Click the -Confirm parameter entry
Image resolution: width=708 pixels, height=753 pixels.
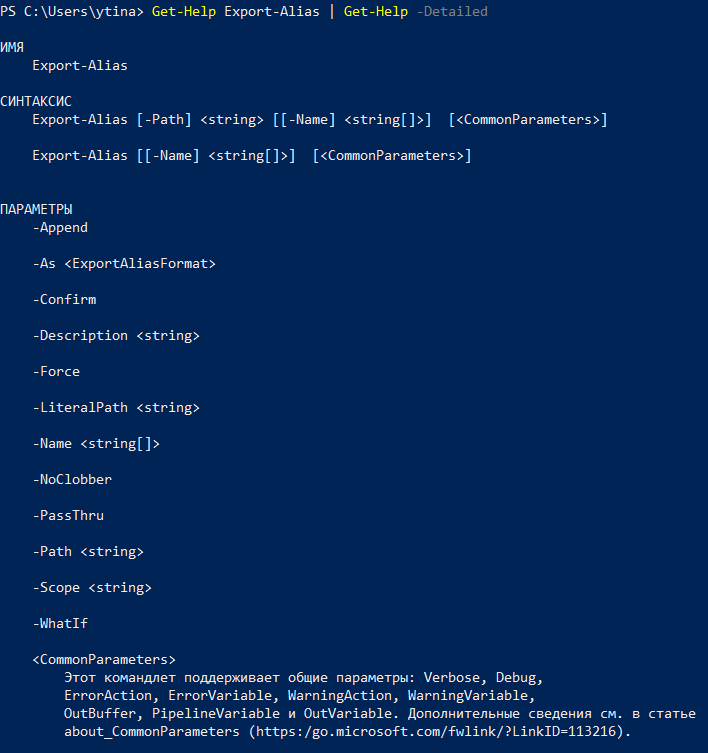[64, 299]
